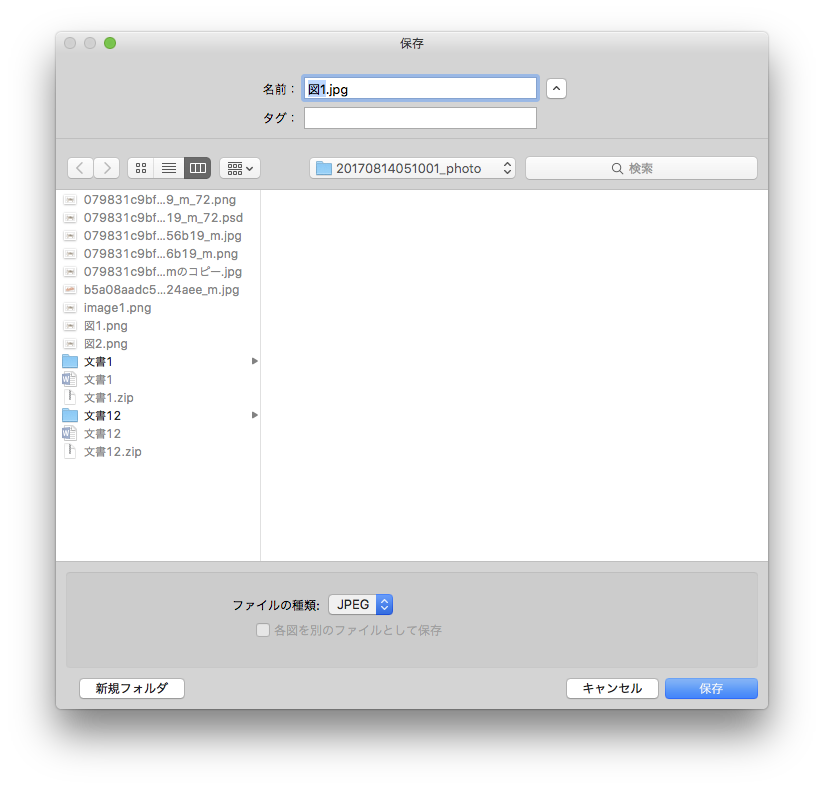Switch to list view
Image resolution: width=824 pixels, height=789 pixels.
tap(169, 168)
